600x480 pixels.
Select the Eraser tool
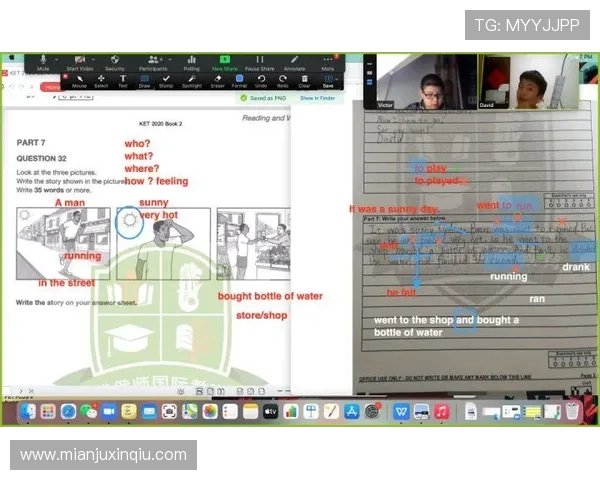(x=217, y=80)
